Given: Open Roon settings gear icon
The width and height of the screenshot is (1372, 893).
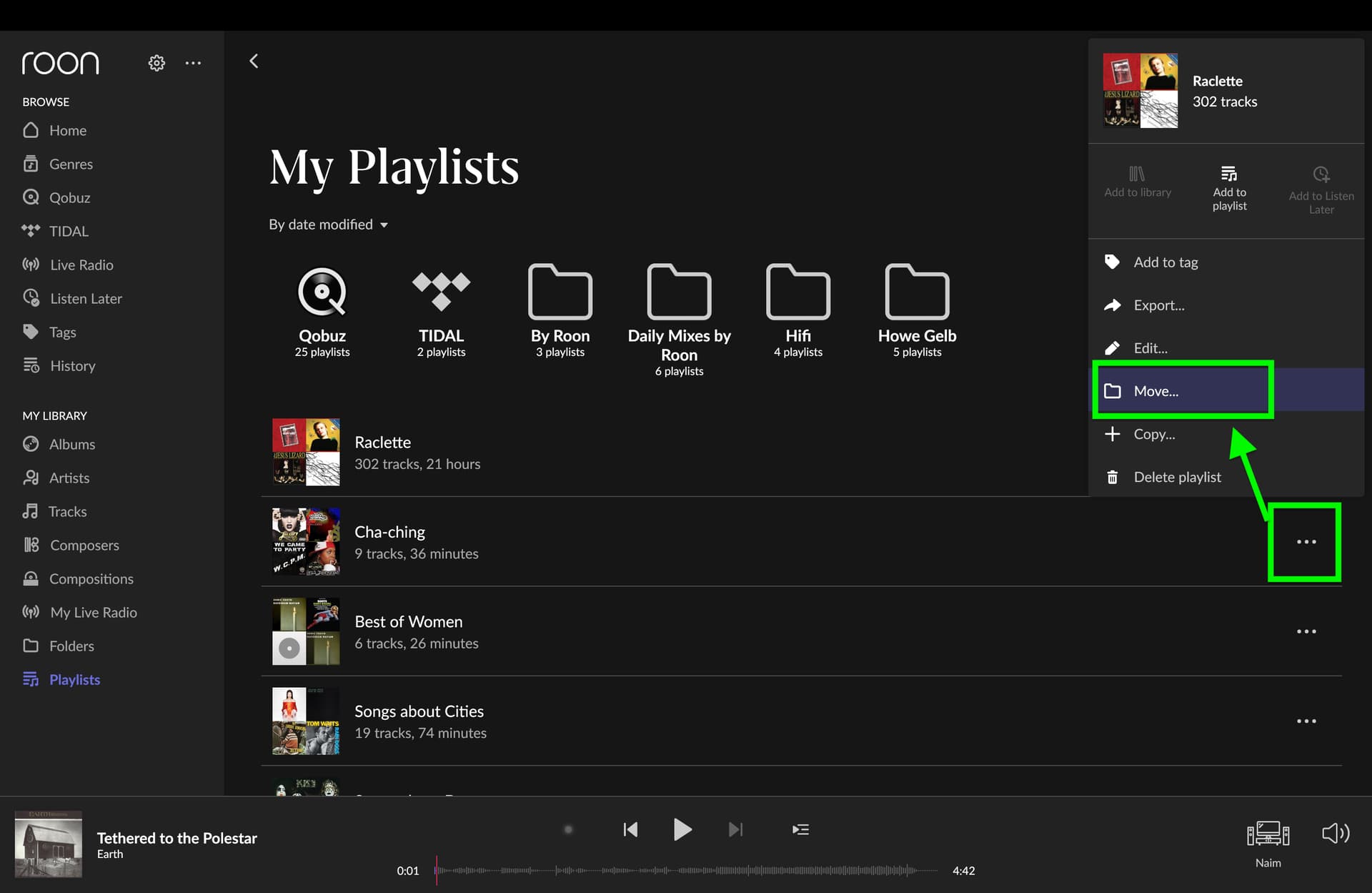Looking at the screenshot, I should [156, 63].
